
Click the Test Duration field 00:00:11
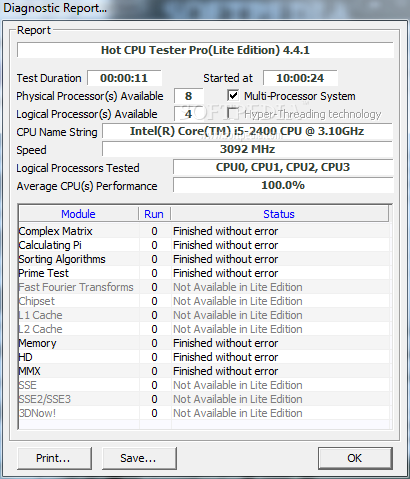tap(124, 78)
